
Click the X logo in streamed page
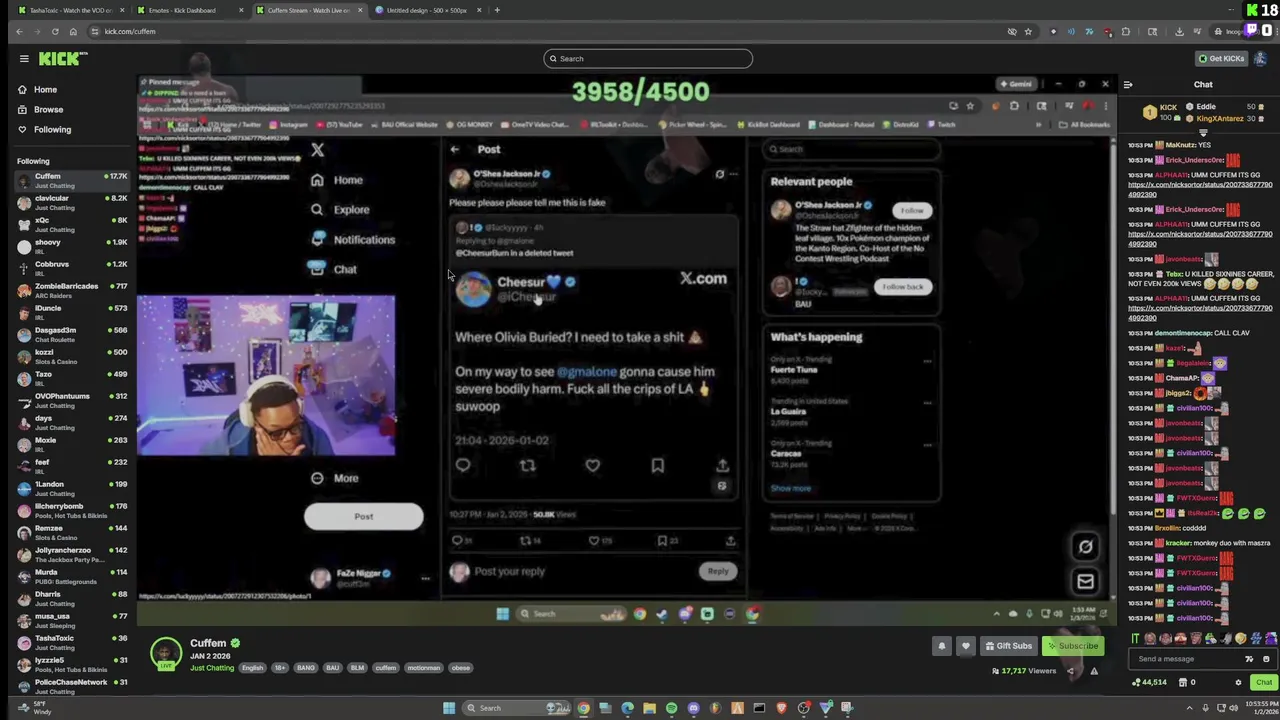pyautogui.click(x=318, y=150)
